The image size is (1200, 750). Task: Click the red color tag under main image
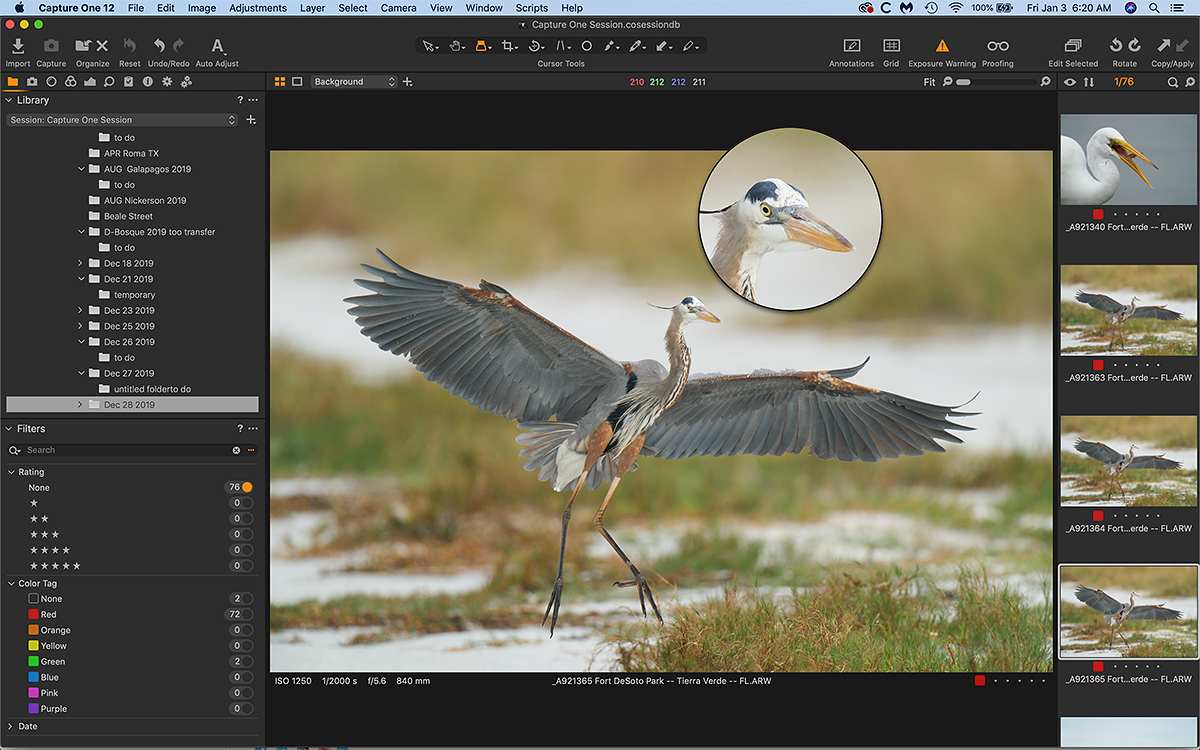pyautogui.click(x=980, y=681)
